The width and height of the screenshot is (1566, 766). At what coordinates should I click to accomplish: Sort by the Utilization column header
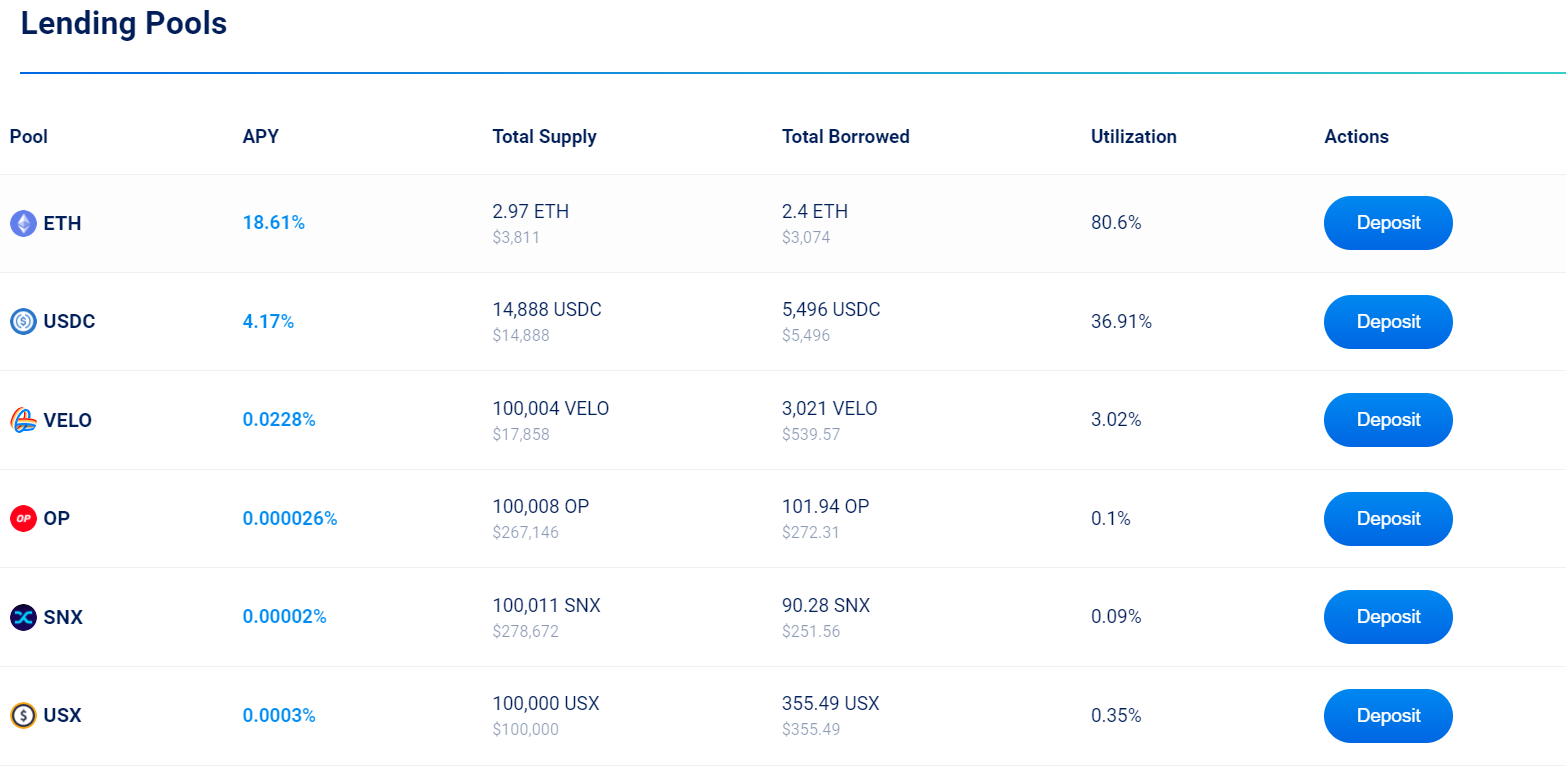(x=1133, y=137)
